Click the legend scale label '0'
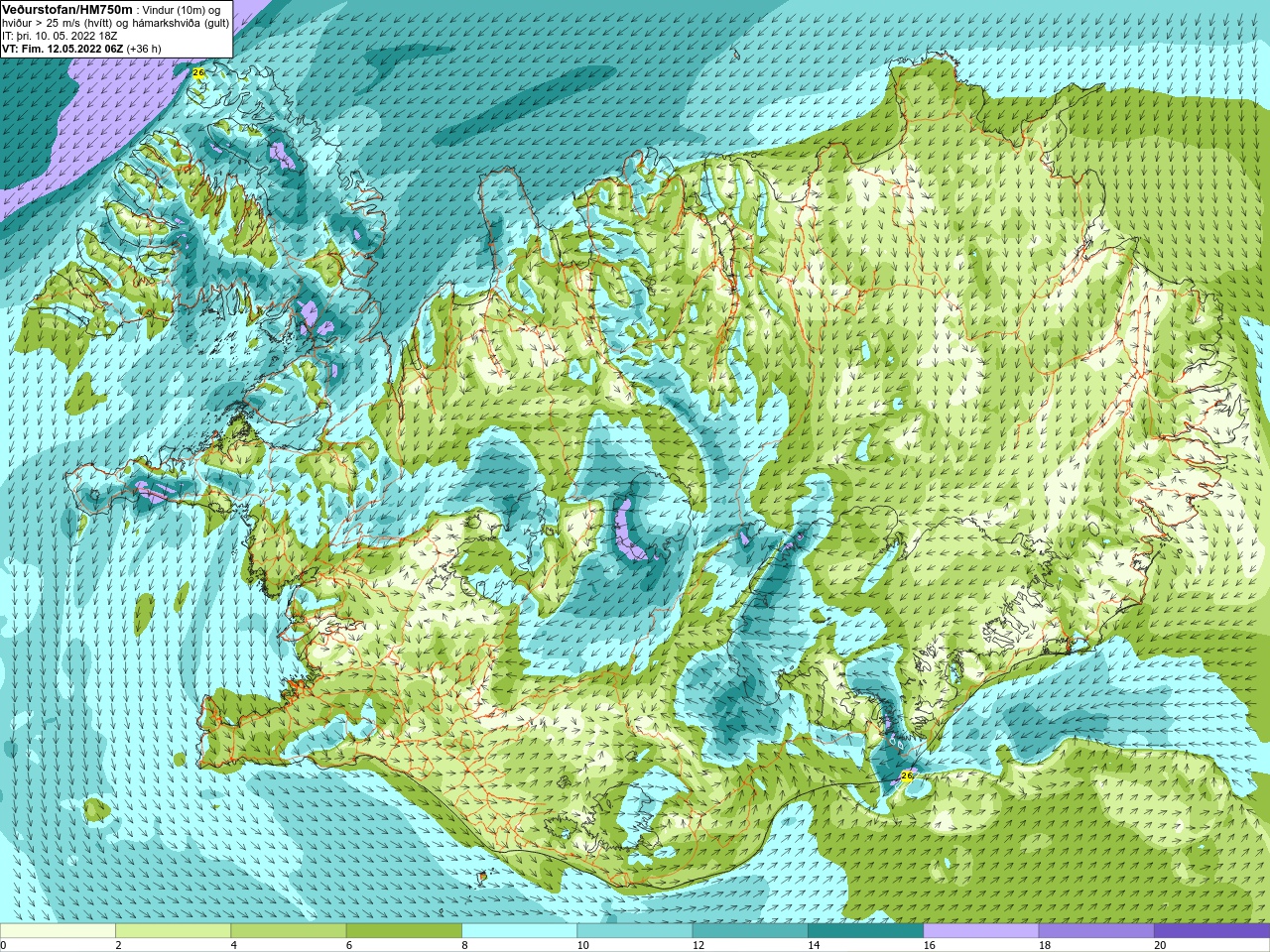Image resolution: width=1270 pixels, height=952 pixels. [3, 945]
